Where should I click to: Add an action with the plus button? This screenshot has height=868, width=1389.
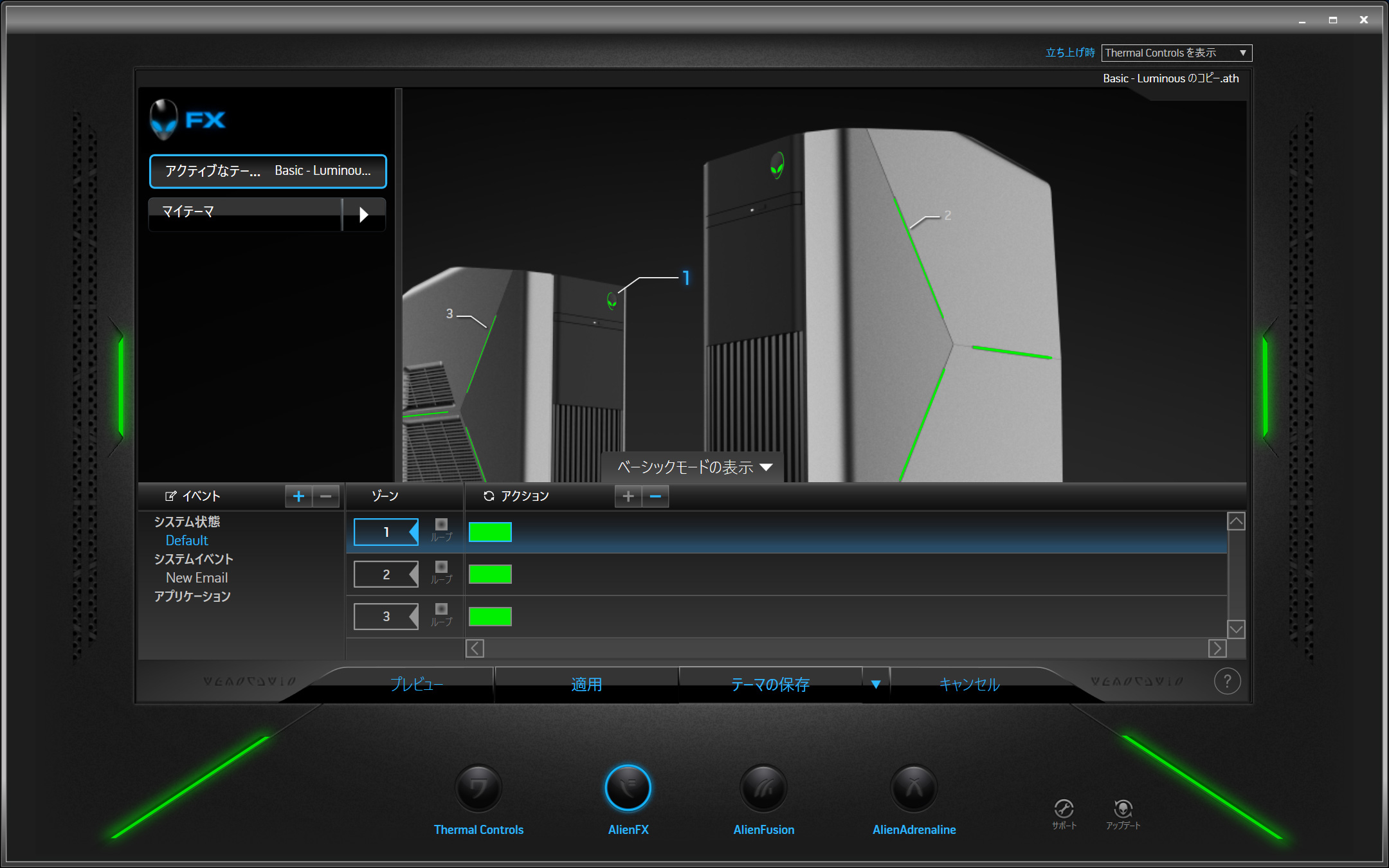click(628, 496)
